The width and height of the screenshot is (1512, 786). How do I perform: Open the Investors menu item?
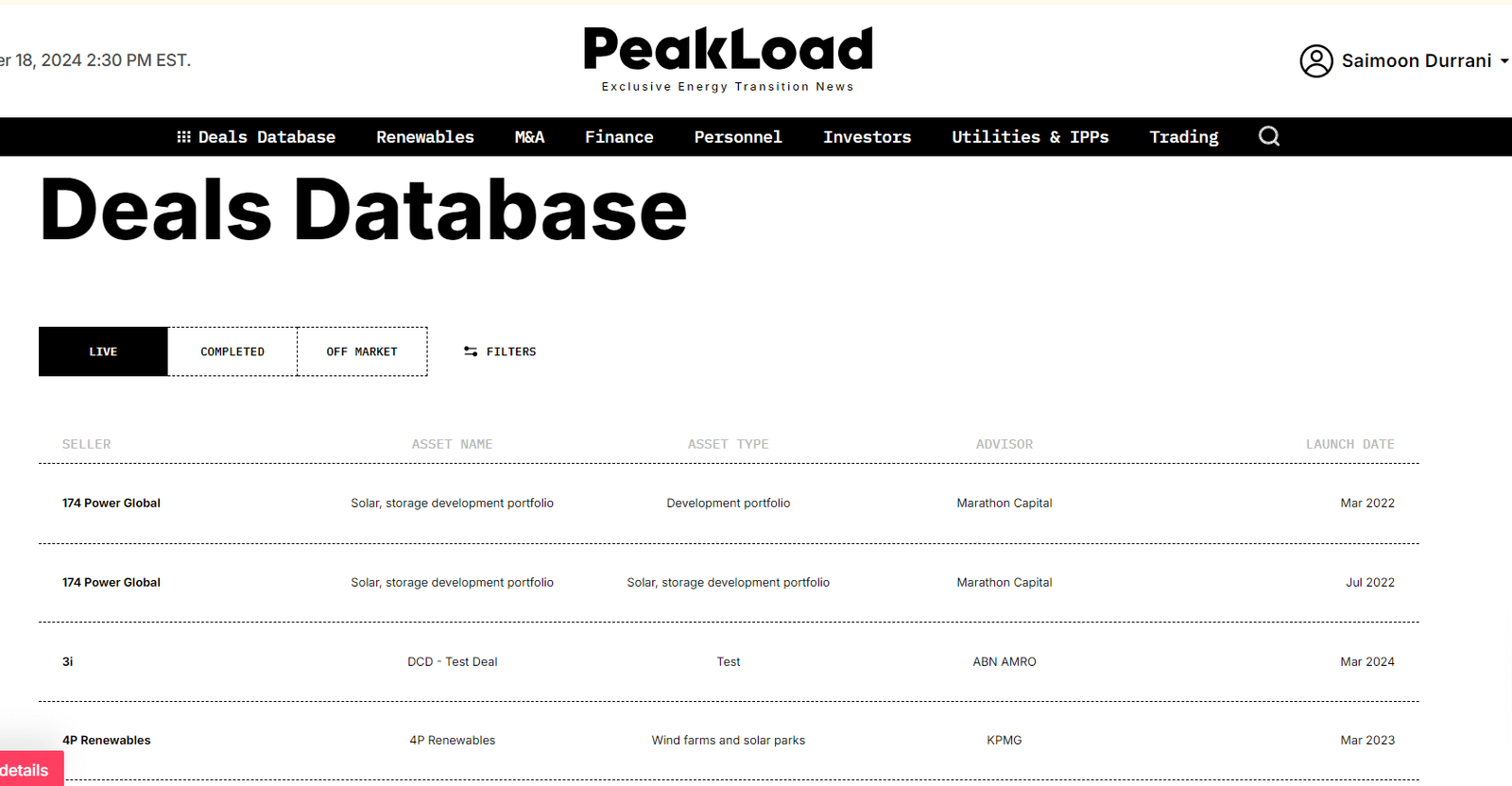click(x=867, y=137)
